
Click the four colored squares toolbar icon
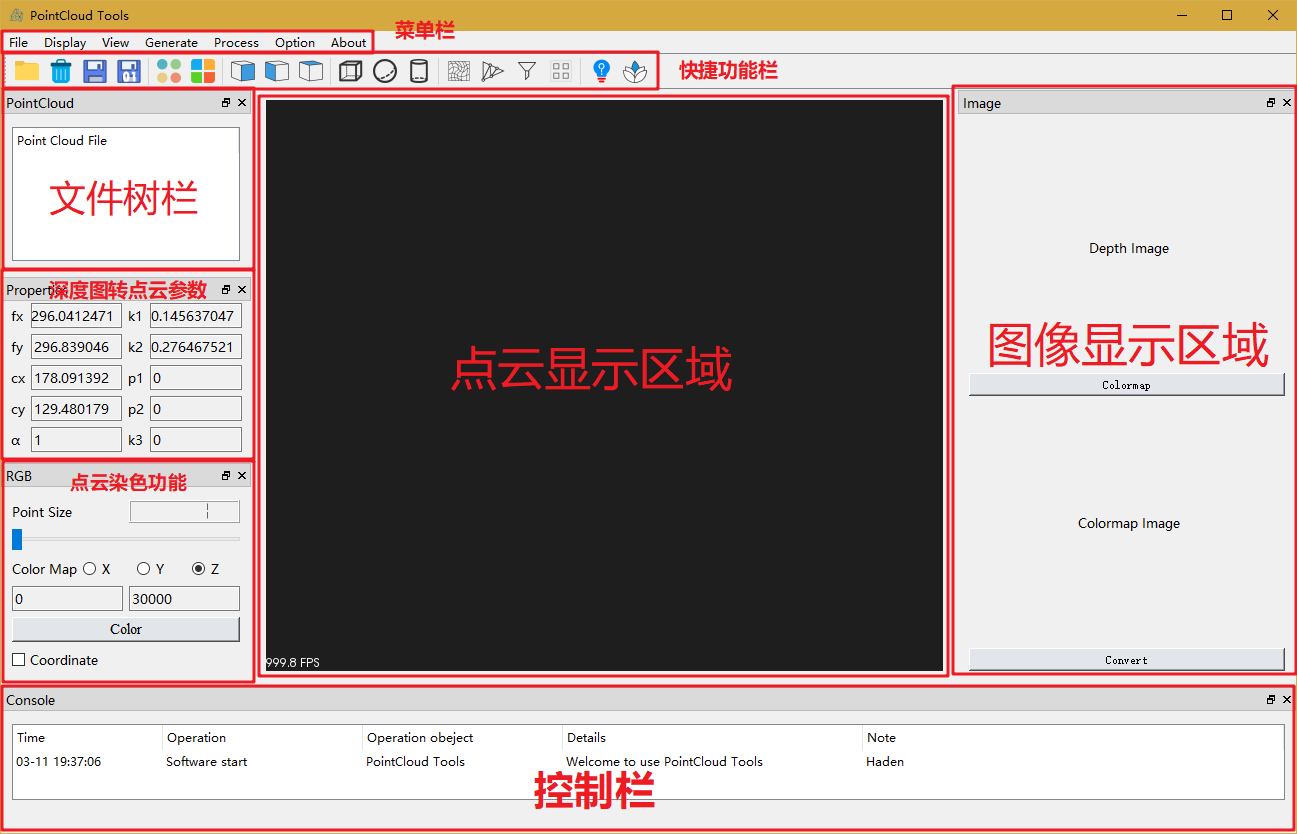click(x=203, y=71)
